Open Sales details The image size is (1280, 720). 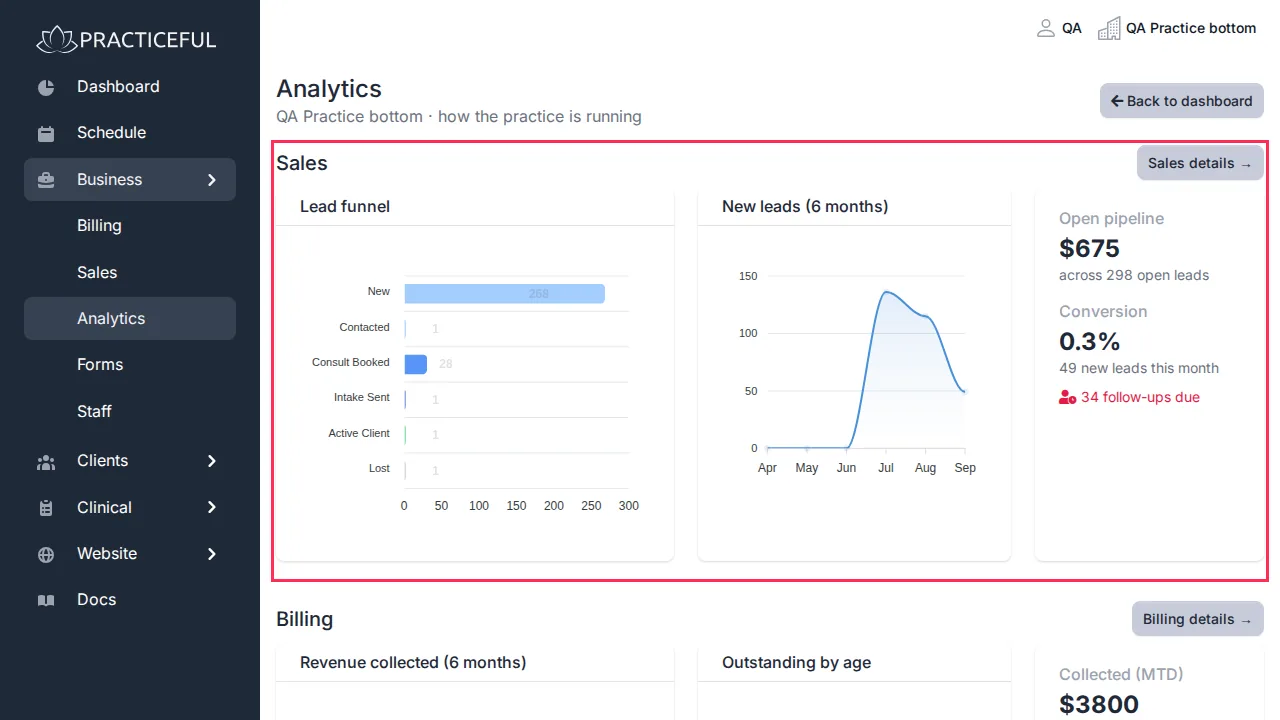click(x=1200, y=163)
